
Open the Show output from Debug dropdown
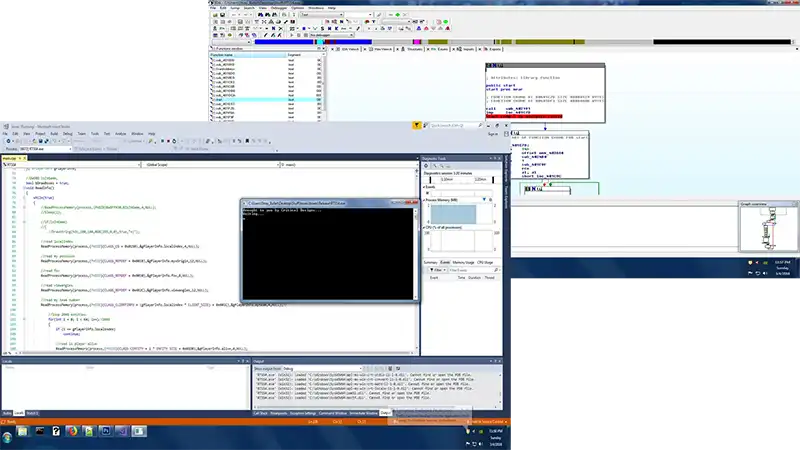coord(322,368)
